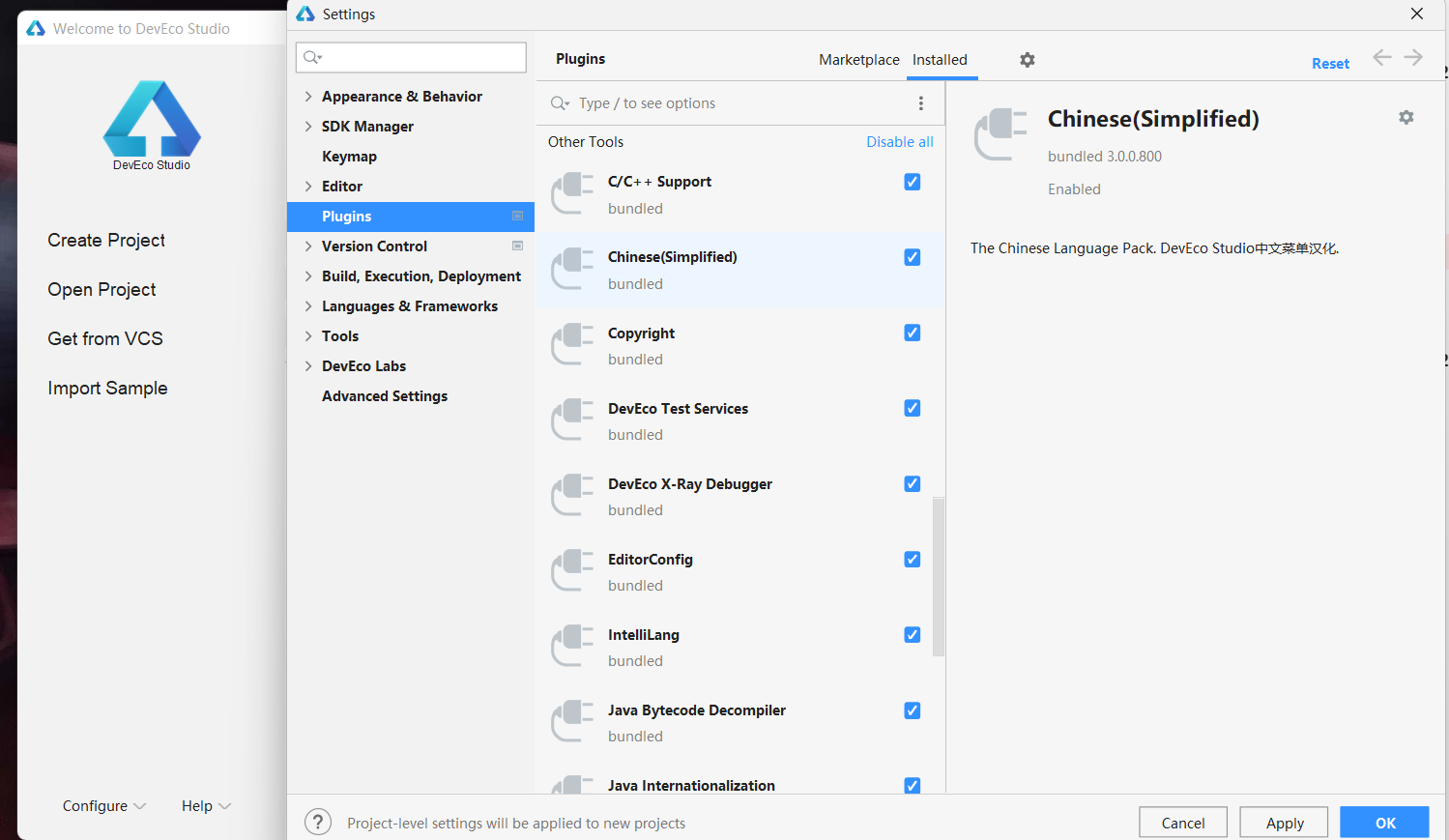
Task: Open gear menu for Chinese(Simplified) plugin details
Action: pos(1406,117)
